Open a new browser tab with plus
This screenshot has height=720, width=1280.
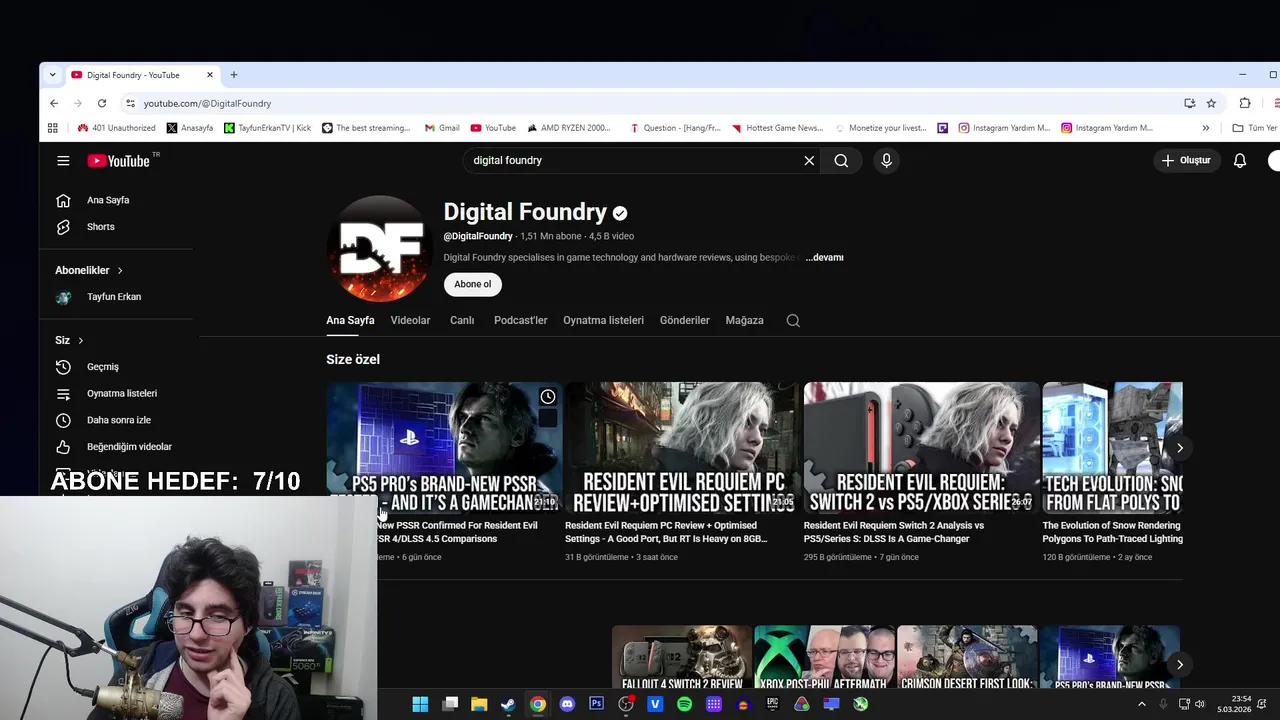234,75
